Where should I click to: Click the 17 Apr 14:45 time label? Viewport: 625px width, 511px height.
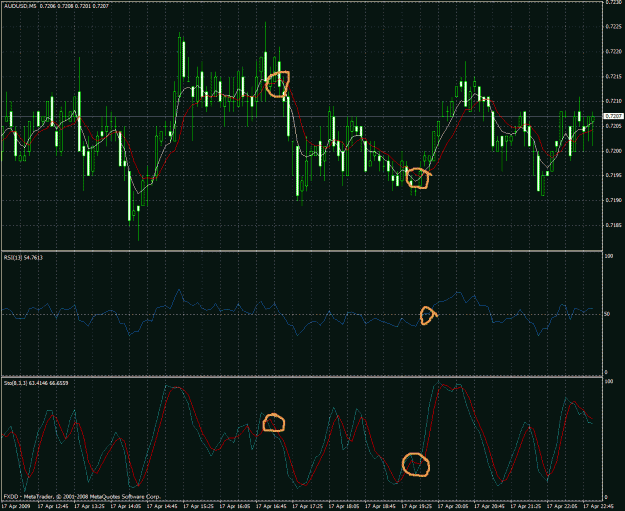tap(164, 507)
